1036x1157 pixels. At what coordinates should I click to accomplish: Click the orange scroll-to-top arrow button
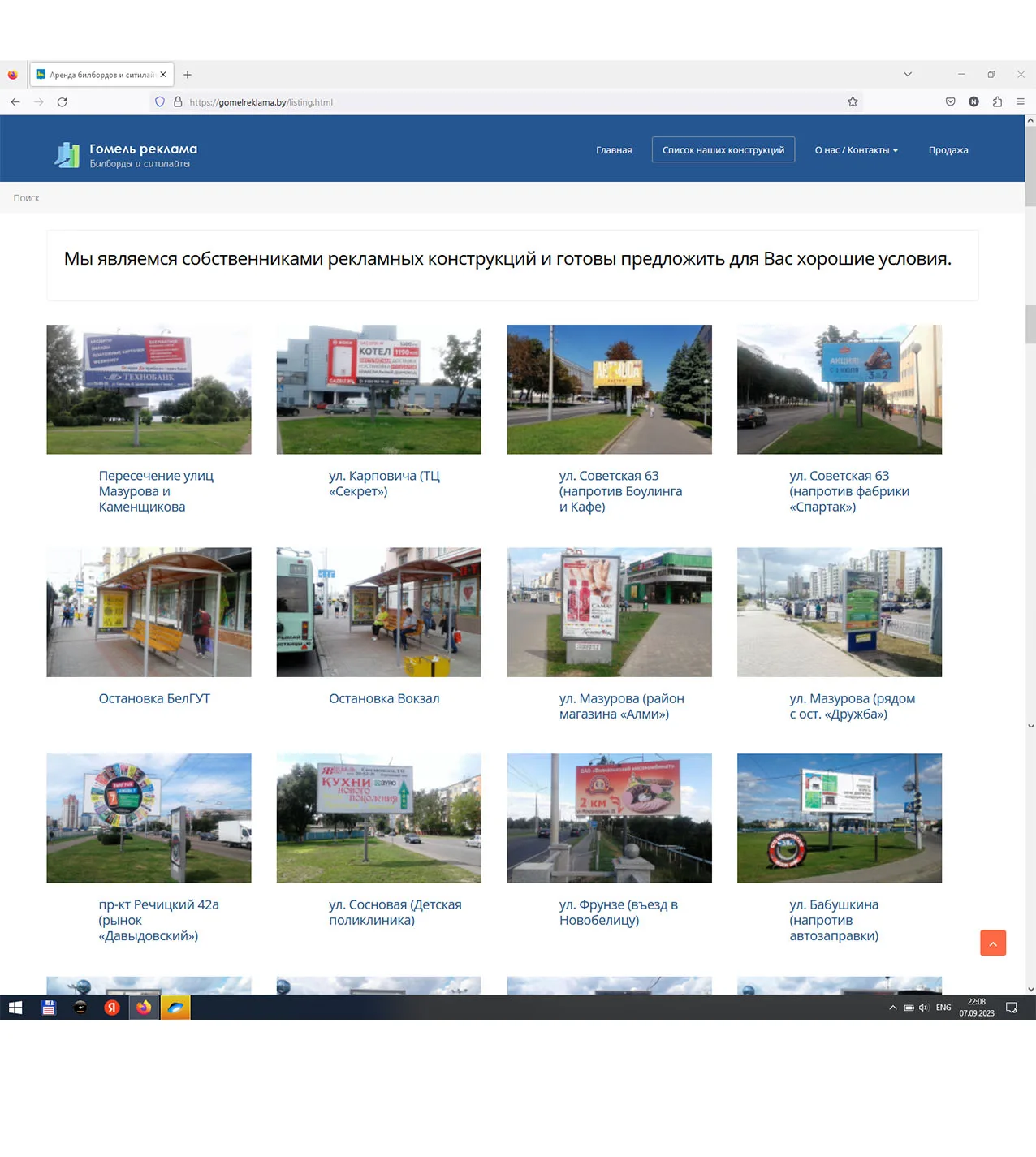992,943
